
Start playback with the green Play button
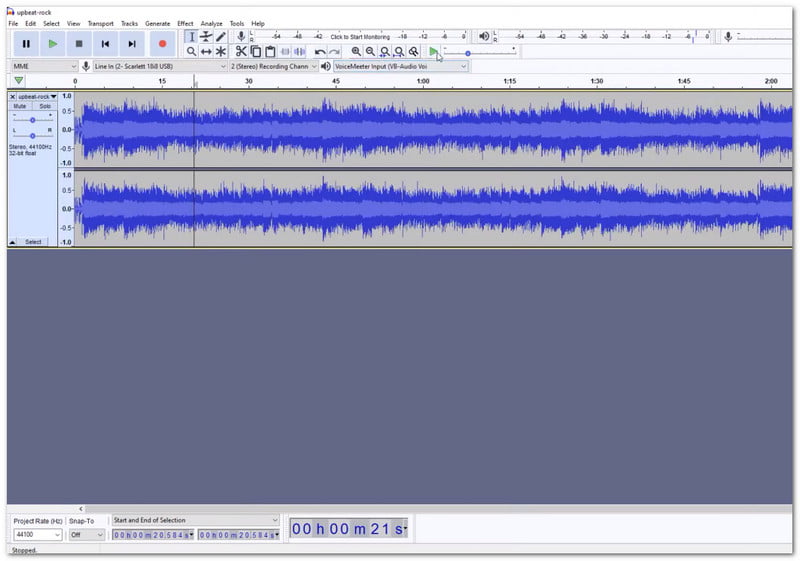[x=53, y=44]
